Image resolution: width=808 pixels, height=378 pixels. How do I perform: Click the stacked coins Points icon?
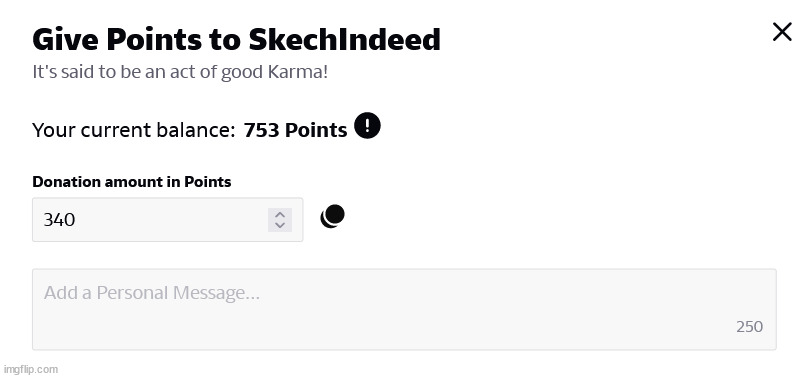coord(332,216)
